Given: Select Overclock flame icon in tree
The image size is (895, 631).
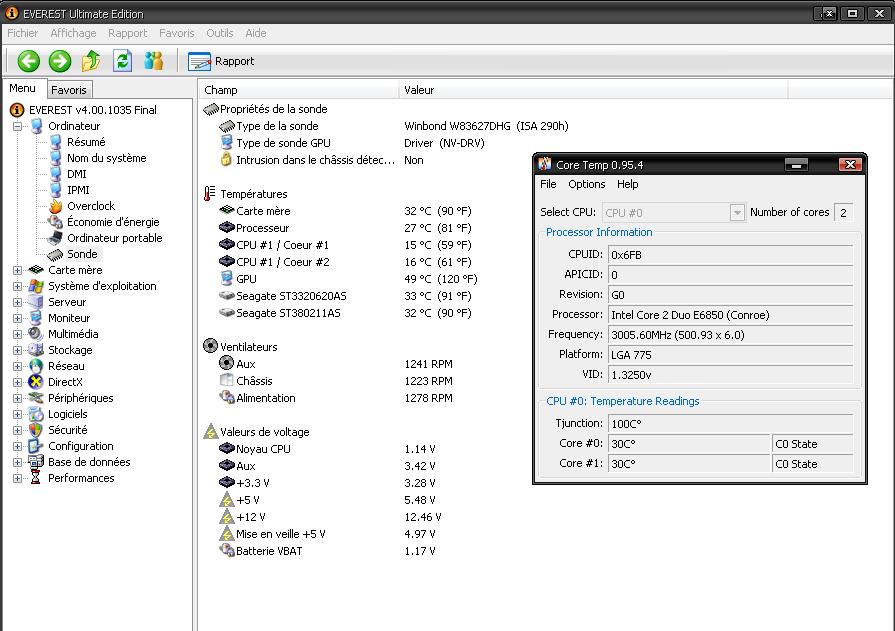Looking at the screenshot, I should click(x=56, y=206).
